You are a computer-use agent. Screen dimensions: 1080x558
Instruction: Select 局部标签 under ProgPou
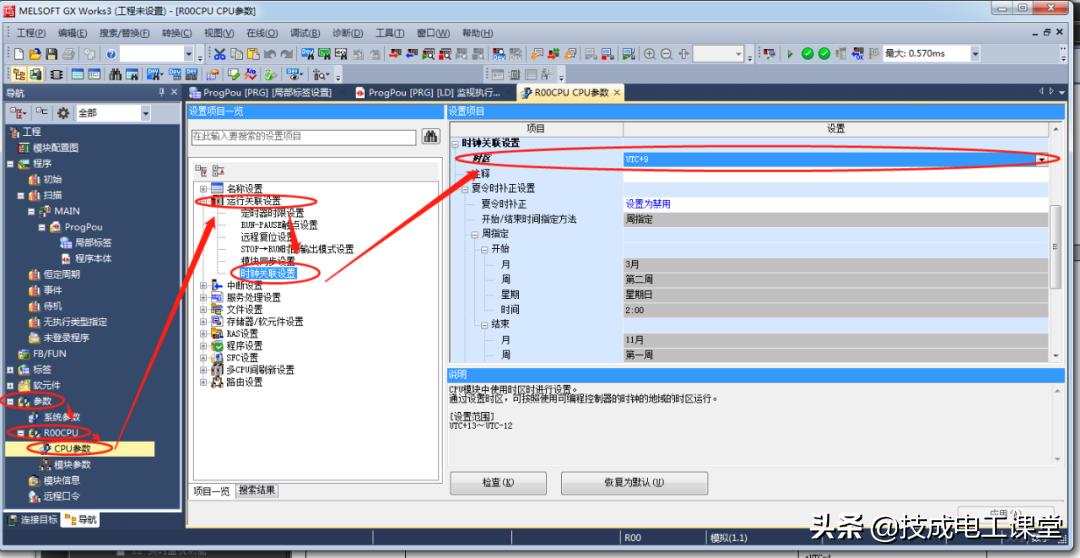pos(94,242)
